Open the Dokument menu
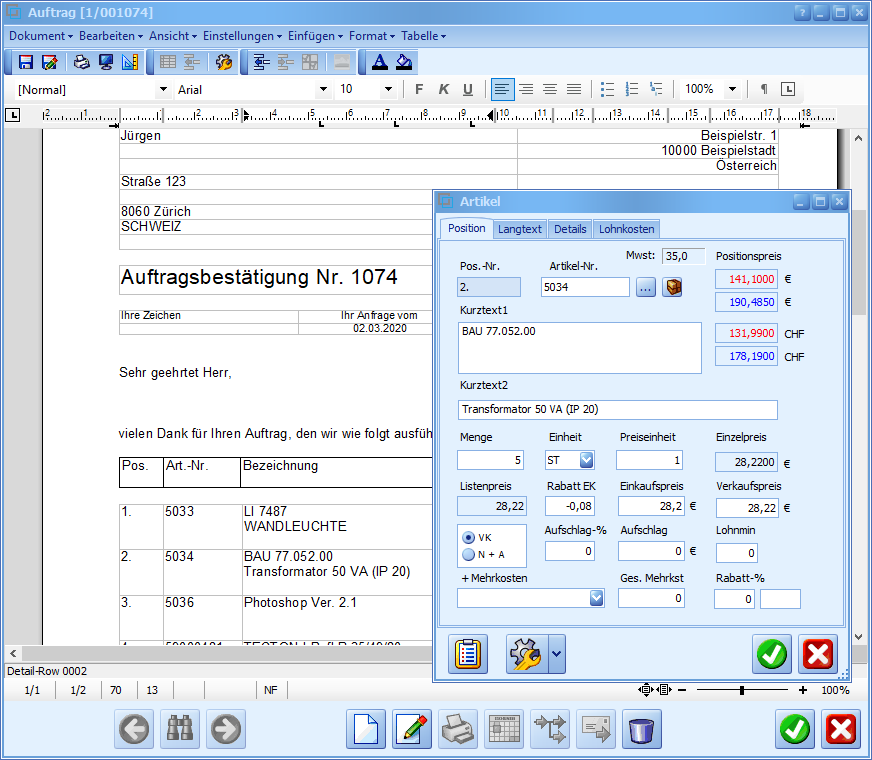Image resolution: width=872 pixels, height=760 pixels. point(41,36)
